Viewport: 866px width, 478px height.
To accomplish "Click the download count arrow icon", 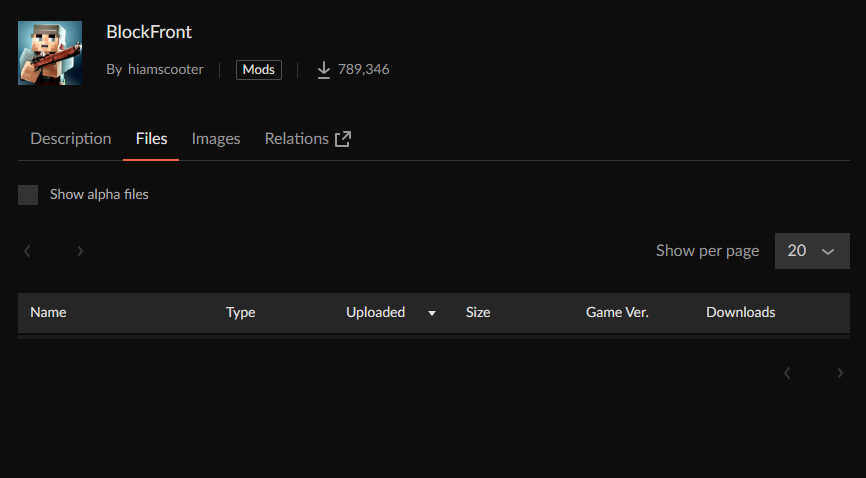I will 323,70.
